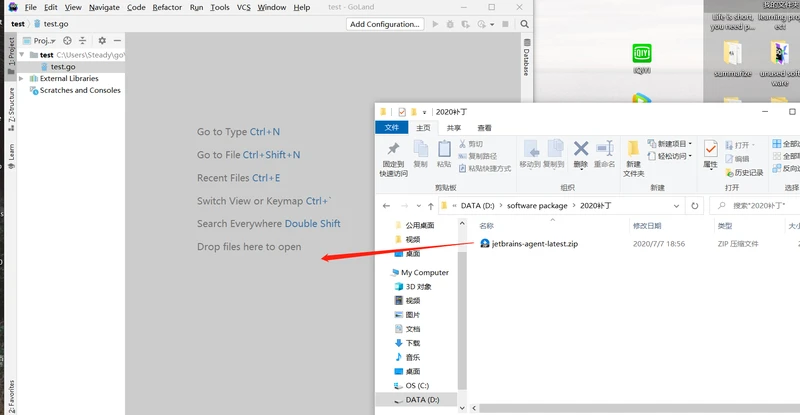Click the delete (删除) icon in Explorer ribbon
The height and width of the screenshot is (415, 800).
pos(580,152)
